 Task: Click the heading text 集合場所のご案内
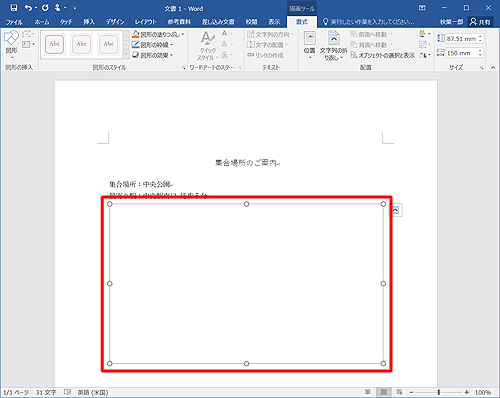click(x=246, y=163)
